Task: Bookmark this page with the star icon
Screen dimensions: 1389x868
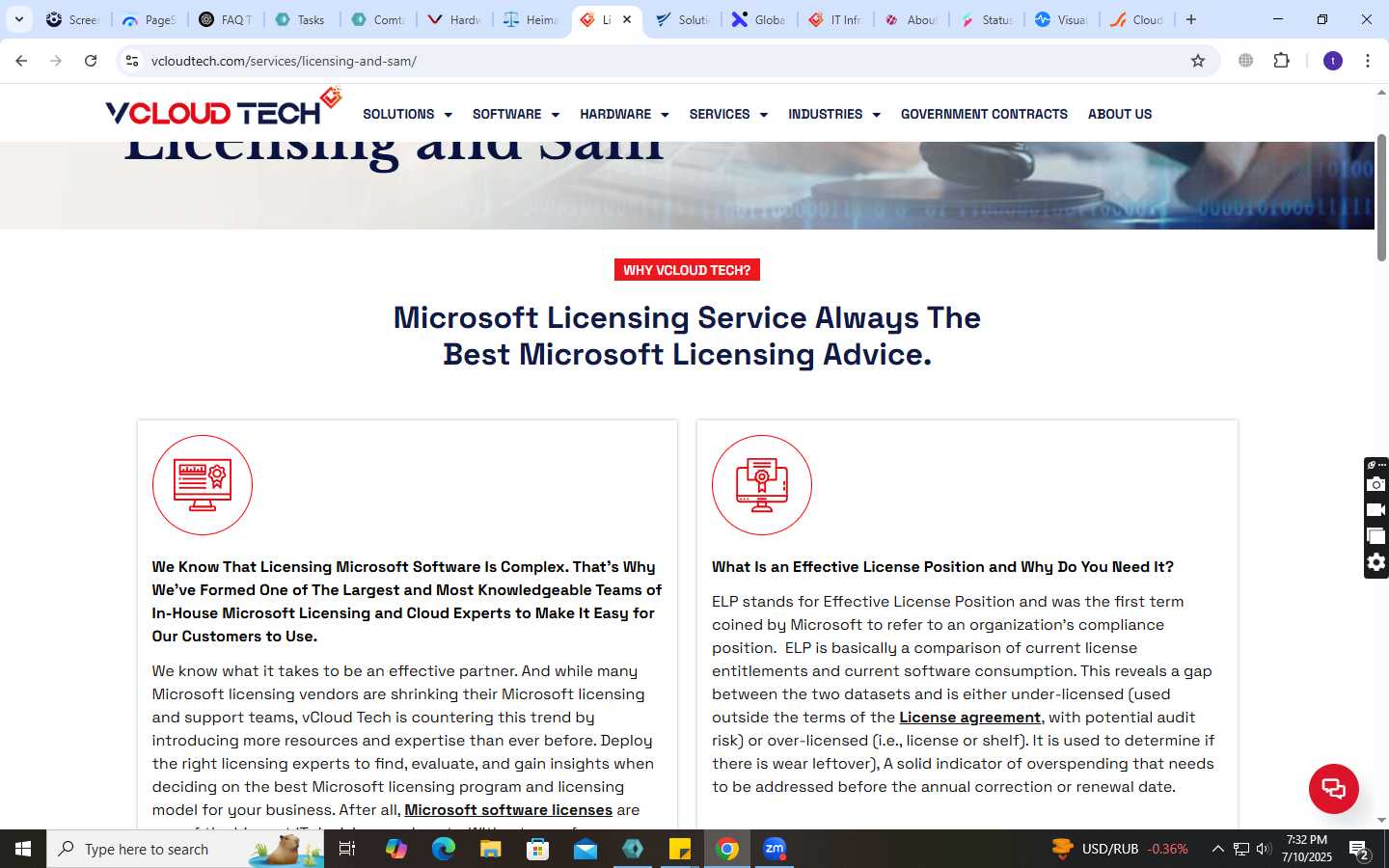Action: (x=1198, y=61)
